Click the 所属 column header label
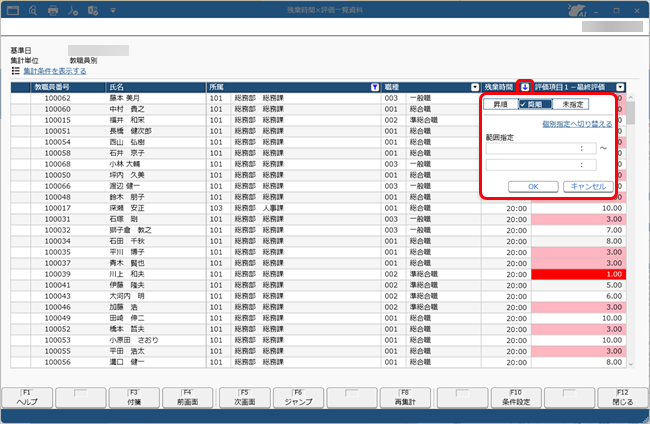 point(216,87)
